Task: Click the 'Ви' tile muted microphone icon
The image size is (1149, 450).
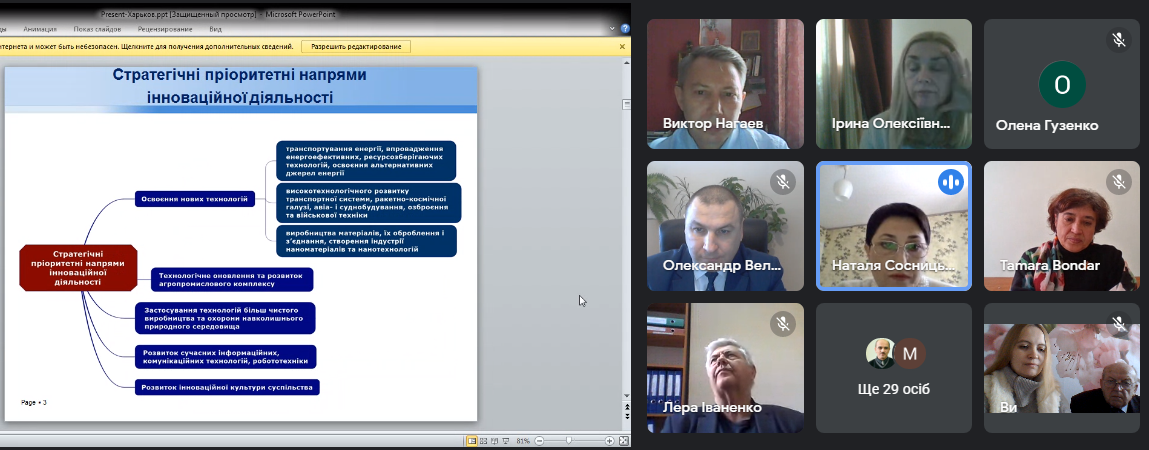Action: 1118,323
